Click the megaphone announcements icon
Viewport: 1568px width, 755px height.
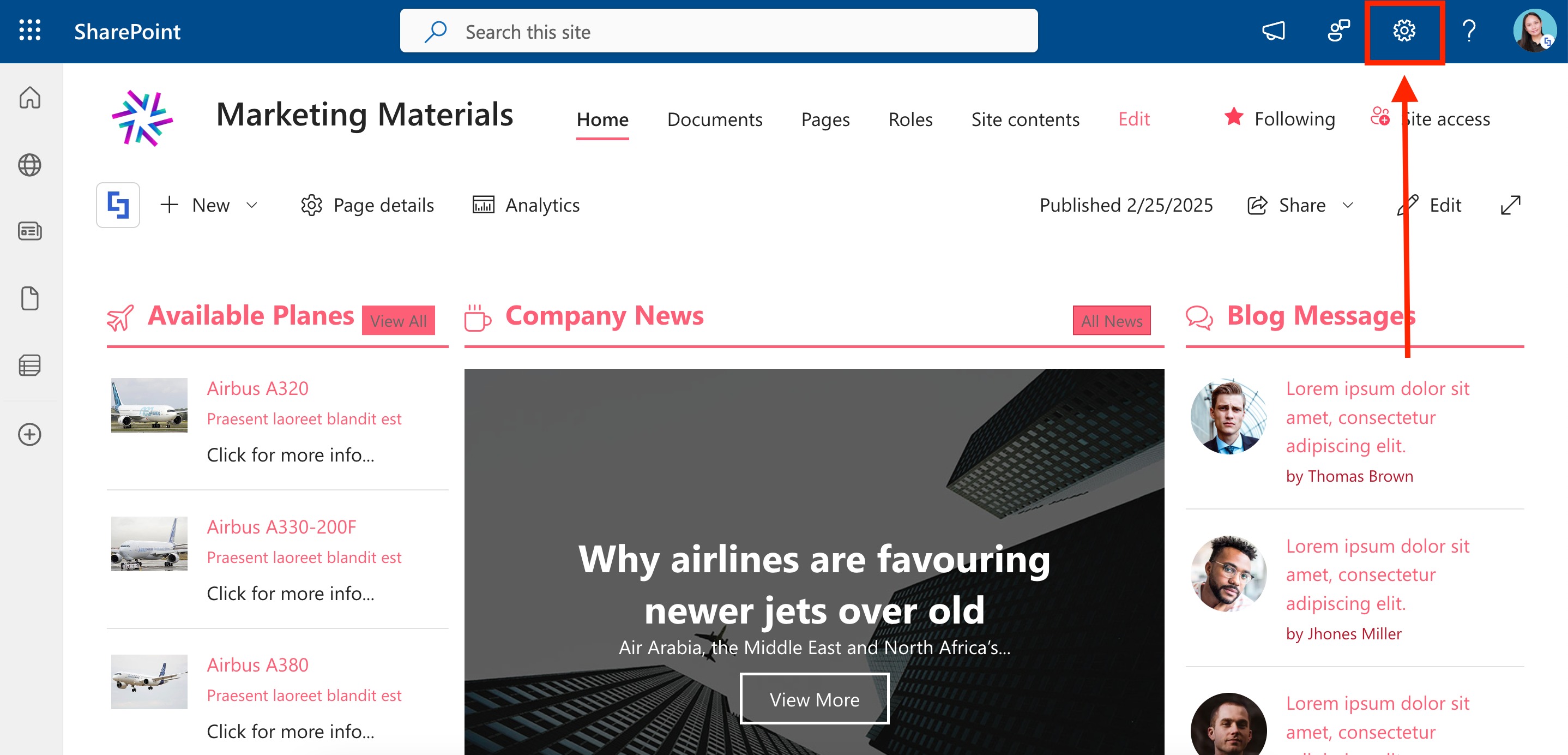1274,31
